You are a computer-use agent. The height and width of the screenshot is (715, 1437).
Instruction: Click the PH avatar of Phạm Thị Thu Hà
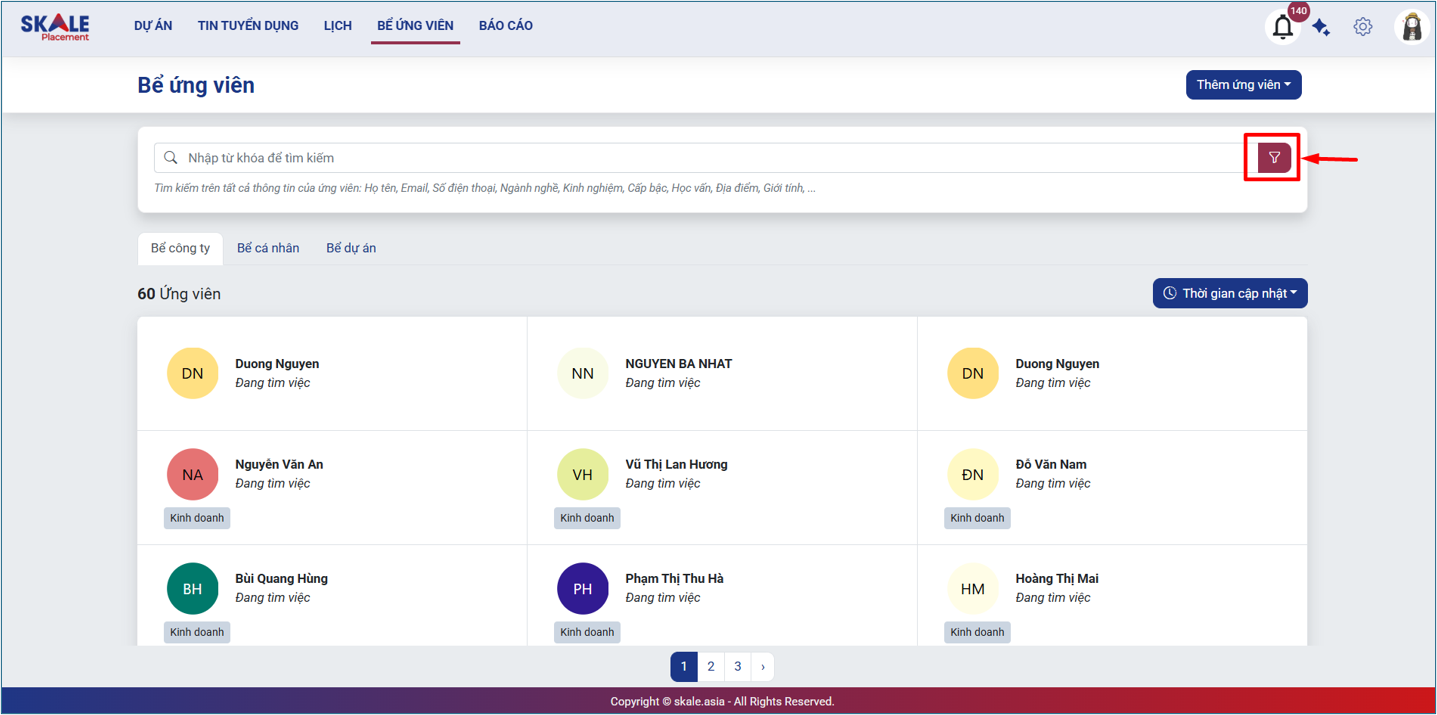click(x=582, y=589)
